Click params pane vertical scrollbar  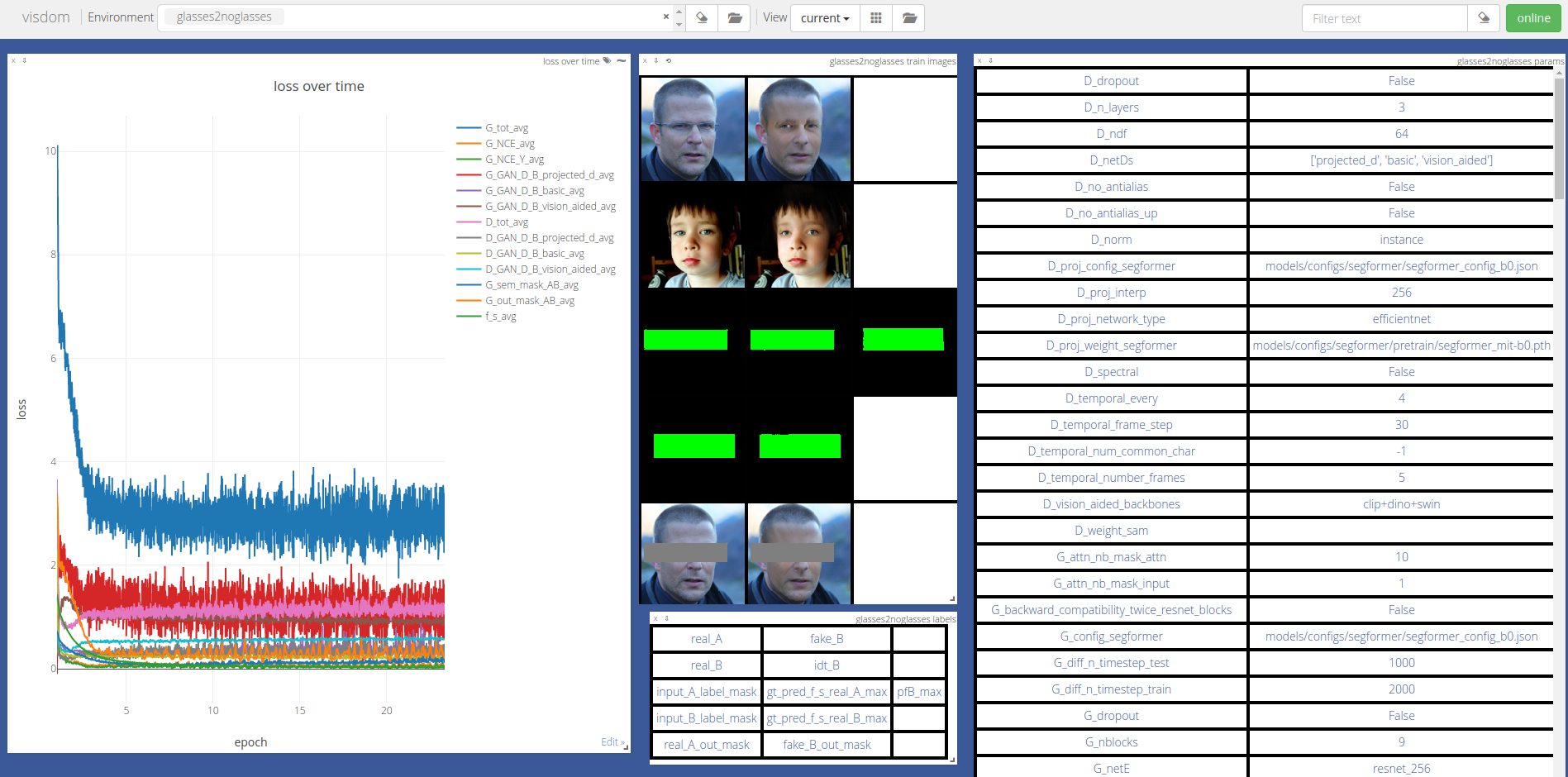[1560, 139]
